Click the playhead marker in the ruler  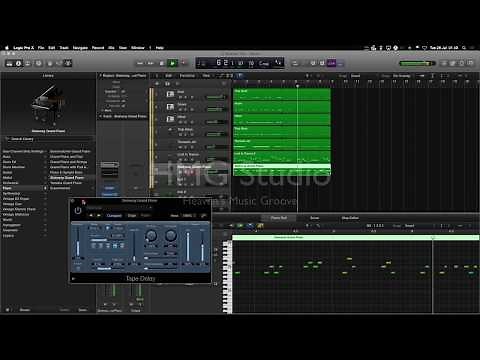(297, 86)
